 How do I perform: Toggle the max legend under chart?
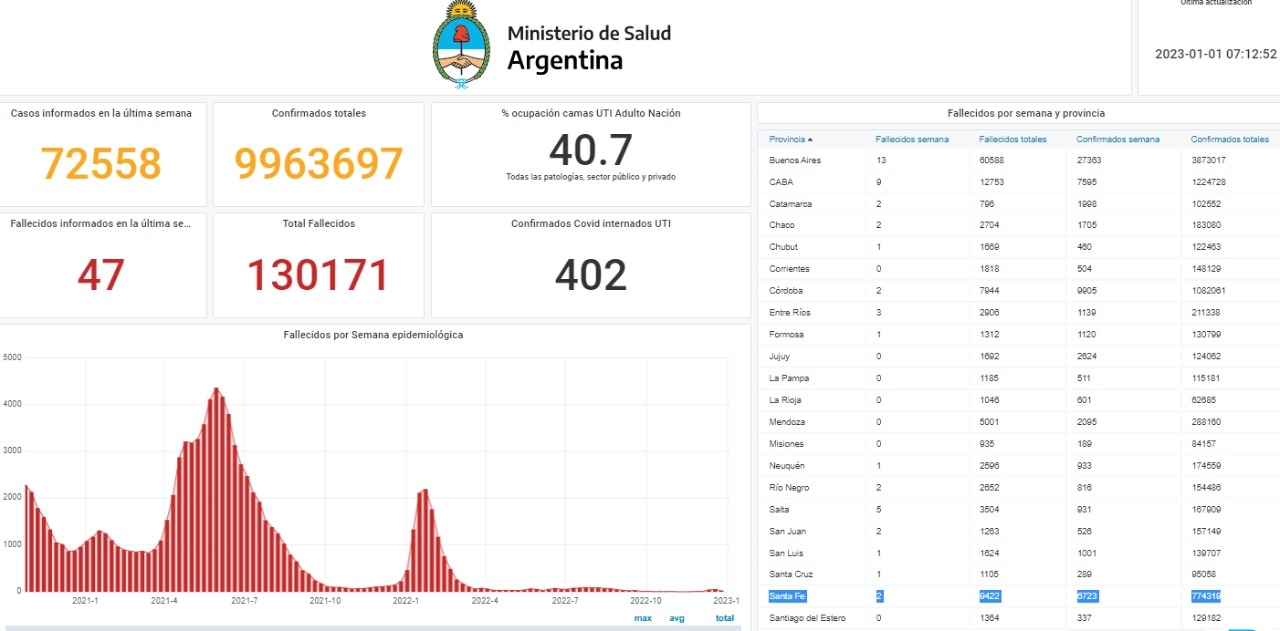point(642,618)
